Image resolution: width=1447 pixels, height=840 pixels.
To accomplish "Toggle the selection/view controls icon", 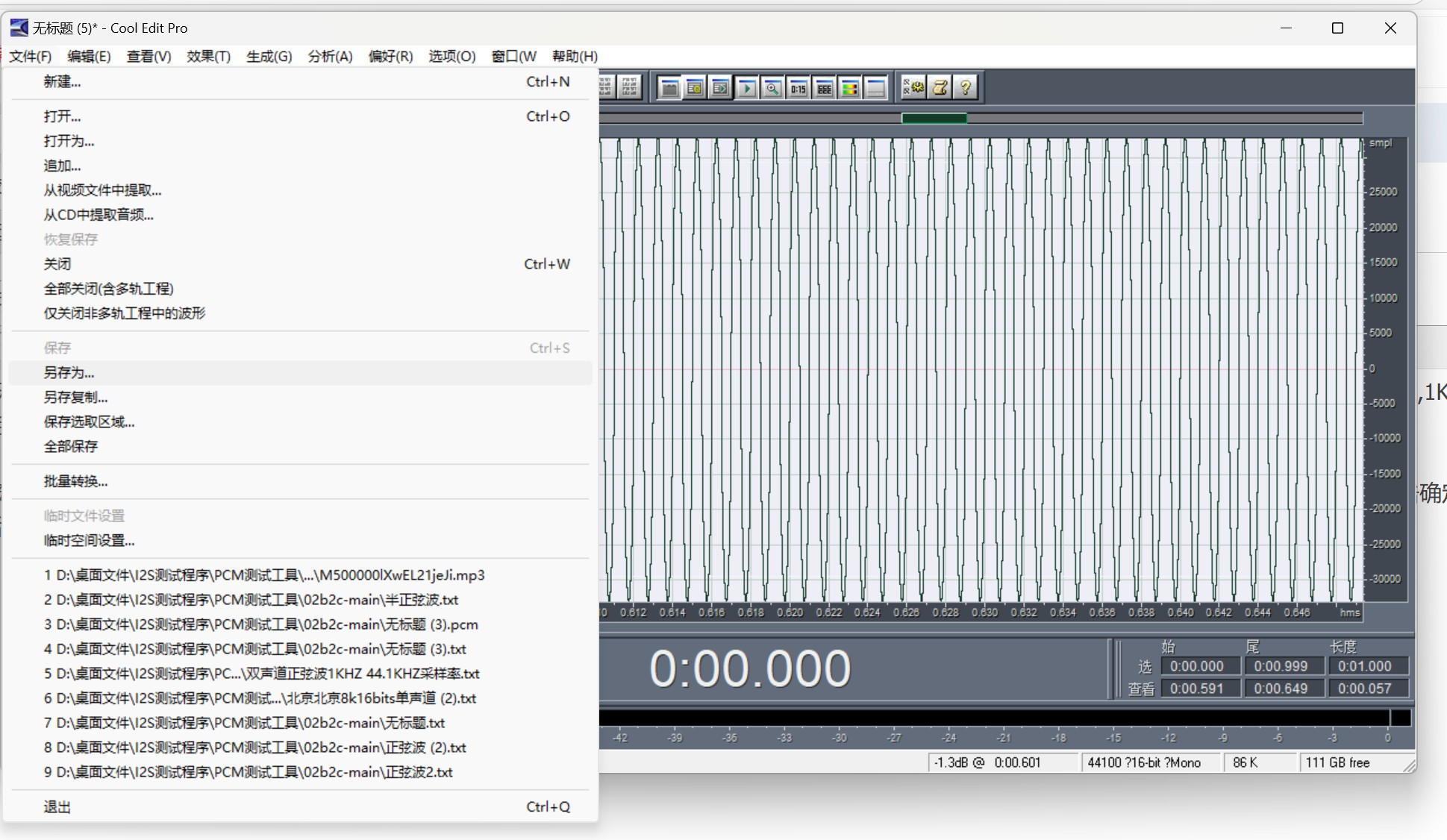I will [824, 88].
